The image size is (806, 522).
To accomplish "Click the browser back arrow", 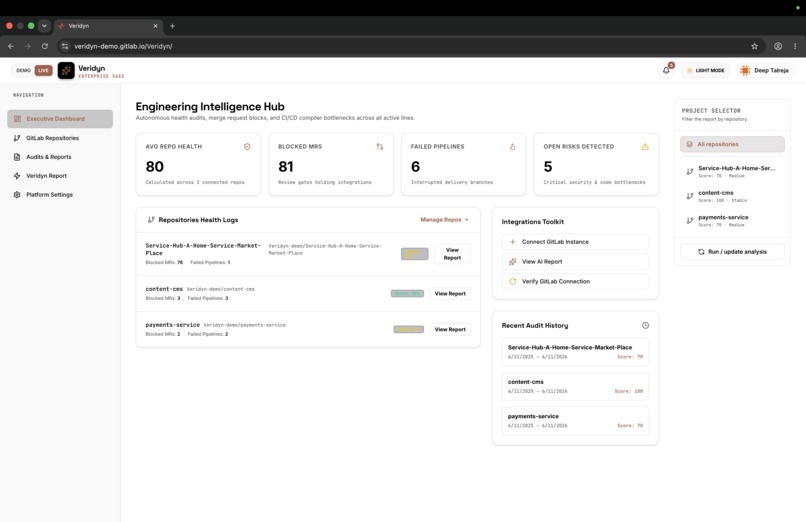I will pos(11,46).
